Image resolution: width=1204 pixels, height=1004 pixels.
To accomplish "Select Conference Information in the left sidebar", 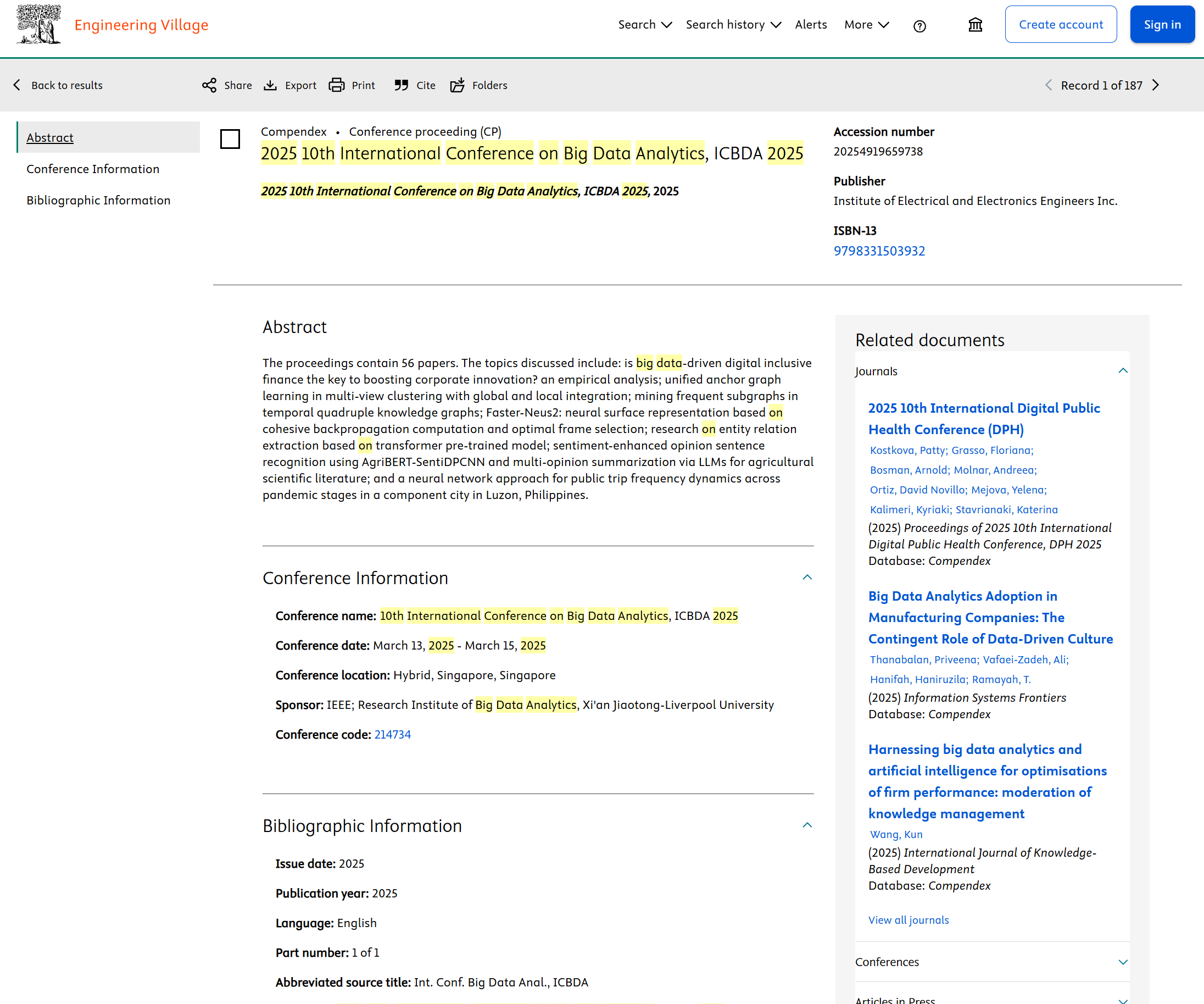I will pos(93,169).
